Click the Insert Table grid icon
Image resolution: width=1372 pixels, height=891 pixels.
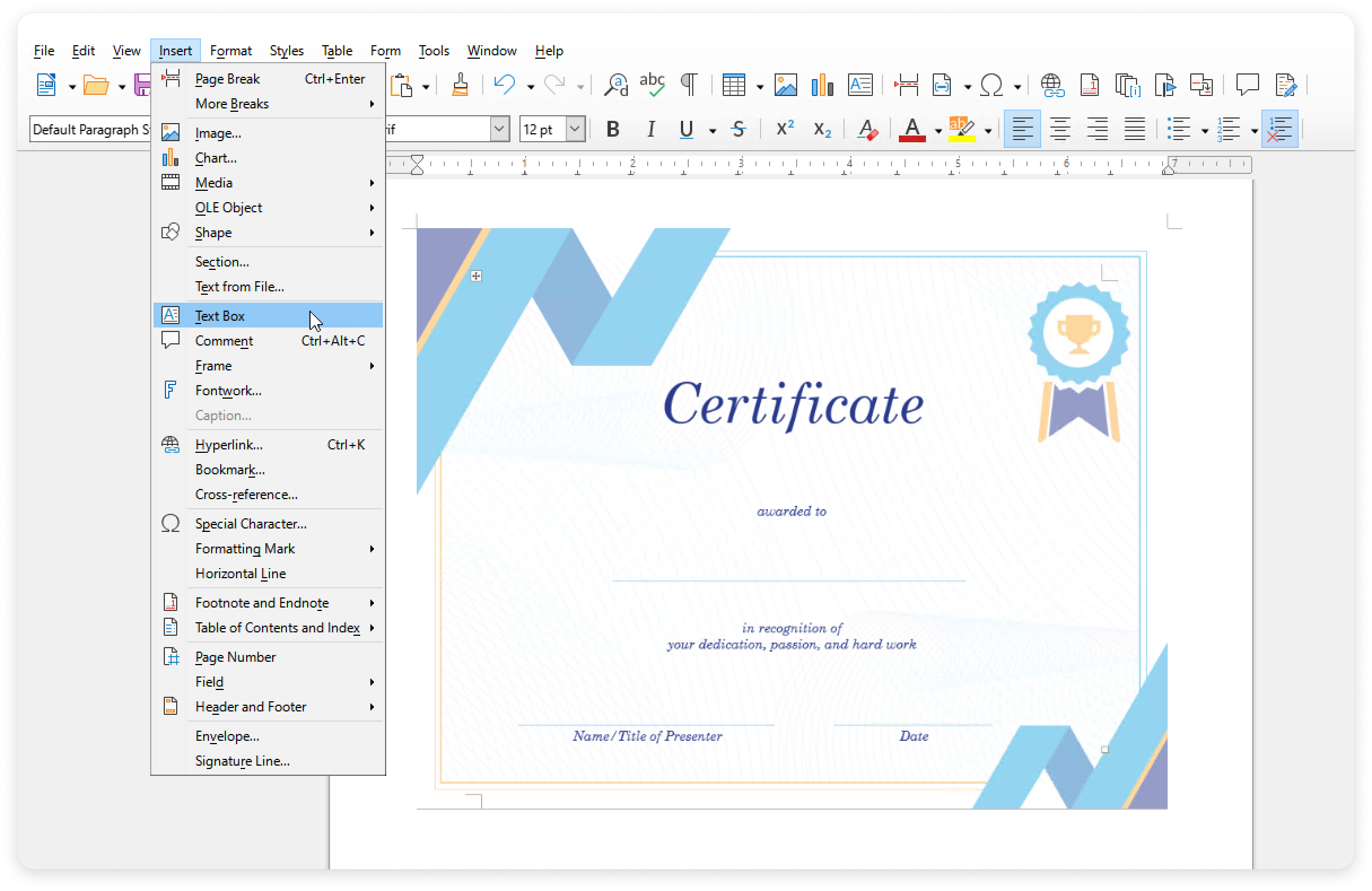pyautogui.click(x=734, y=86)
